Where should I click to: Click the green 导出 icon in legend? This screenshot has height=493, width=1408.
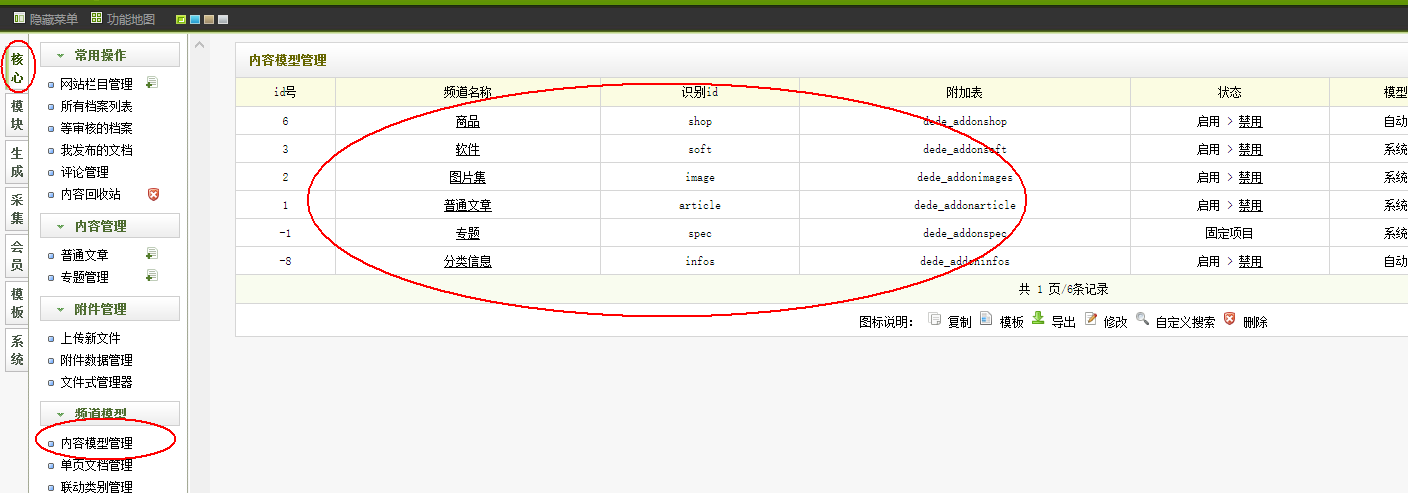pyautogui.click(x=1038, y=319)
